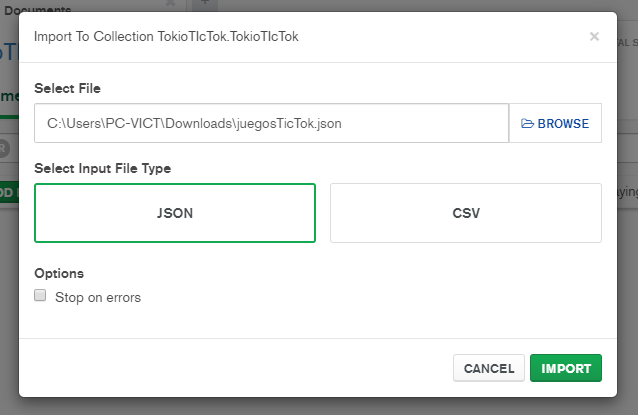Close the import dialog with the X
The width and height of the screenshot is (638, 415).
click(x=594, y=37)
